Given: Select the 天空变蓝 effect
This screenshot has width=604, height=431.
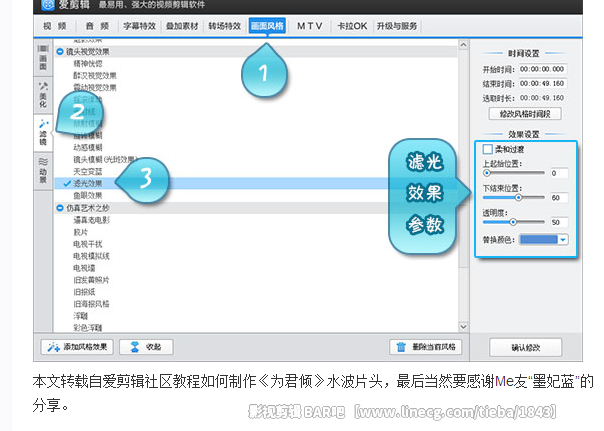Looking at the screenshot, I should 88,171.
